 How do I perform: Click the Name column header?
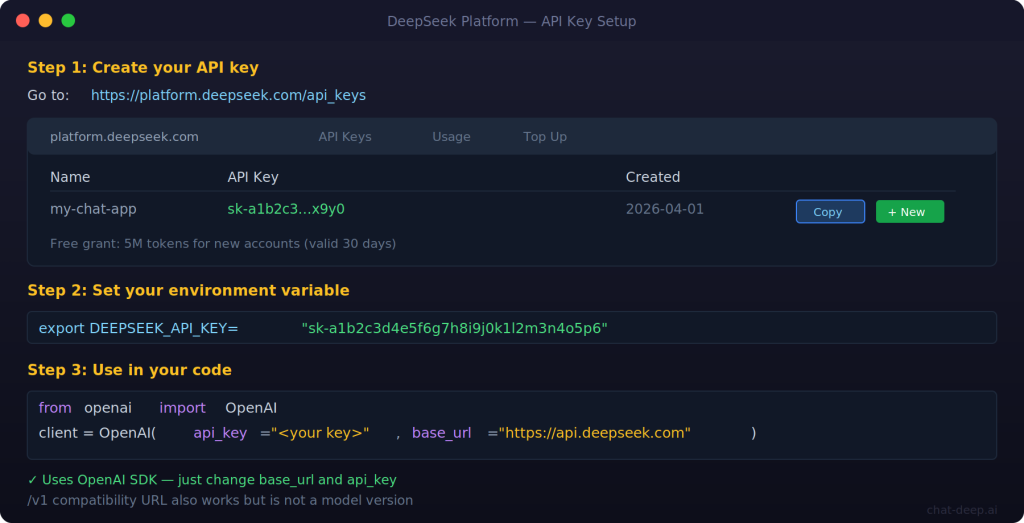click(x=70, y=177)
